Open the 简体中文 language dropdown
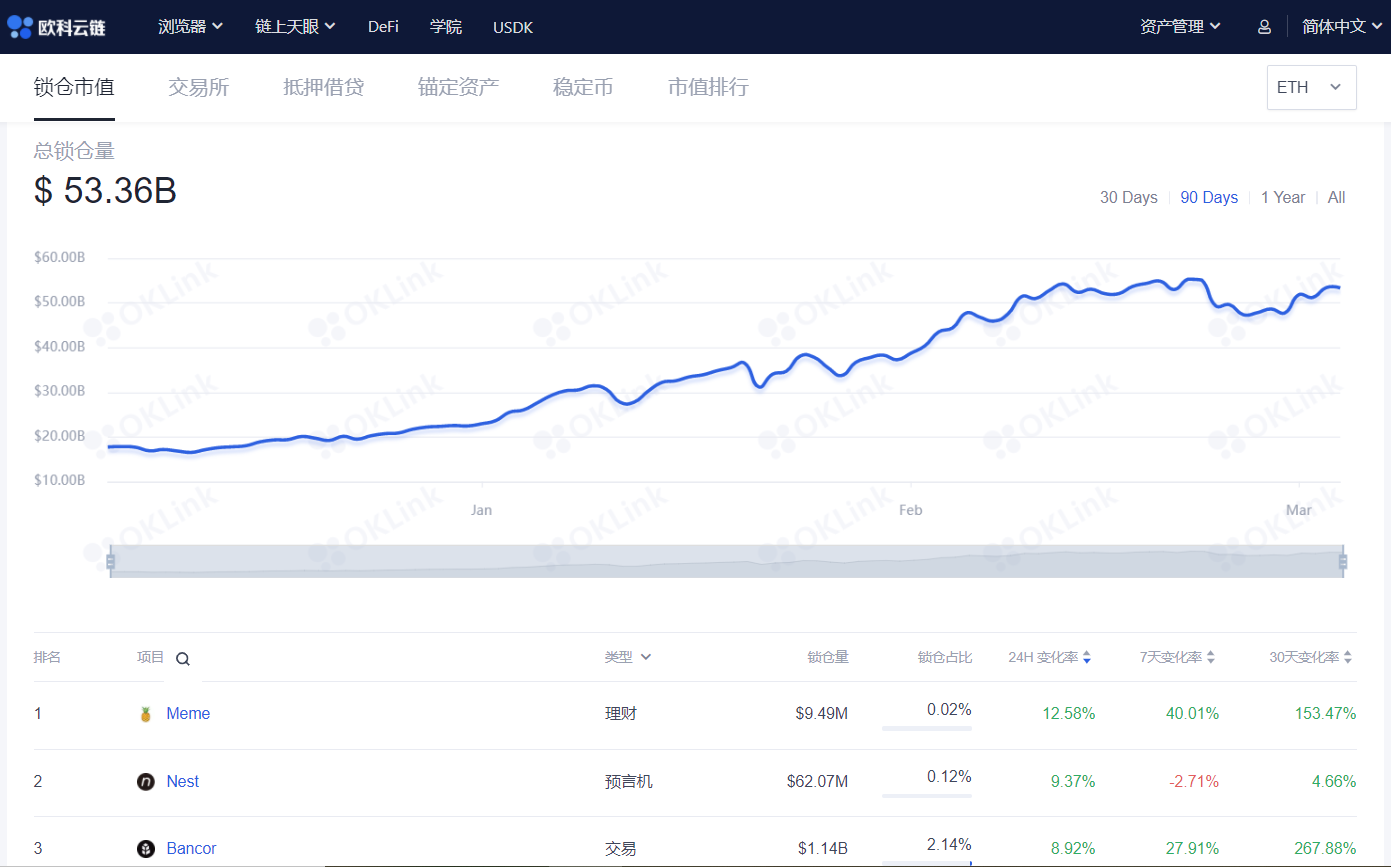1391x867 pixels. (1342, 27)
